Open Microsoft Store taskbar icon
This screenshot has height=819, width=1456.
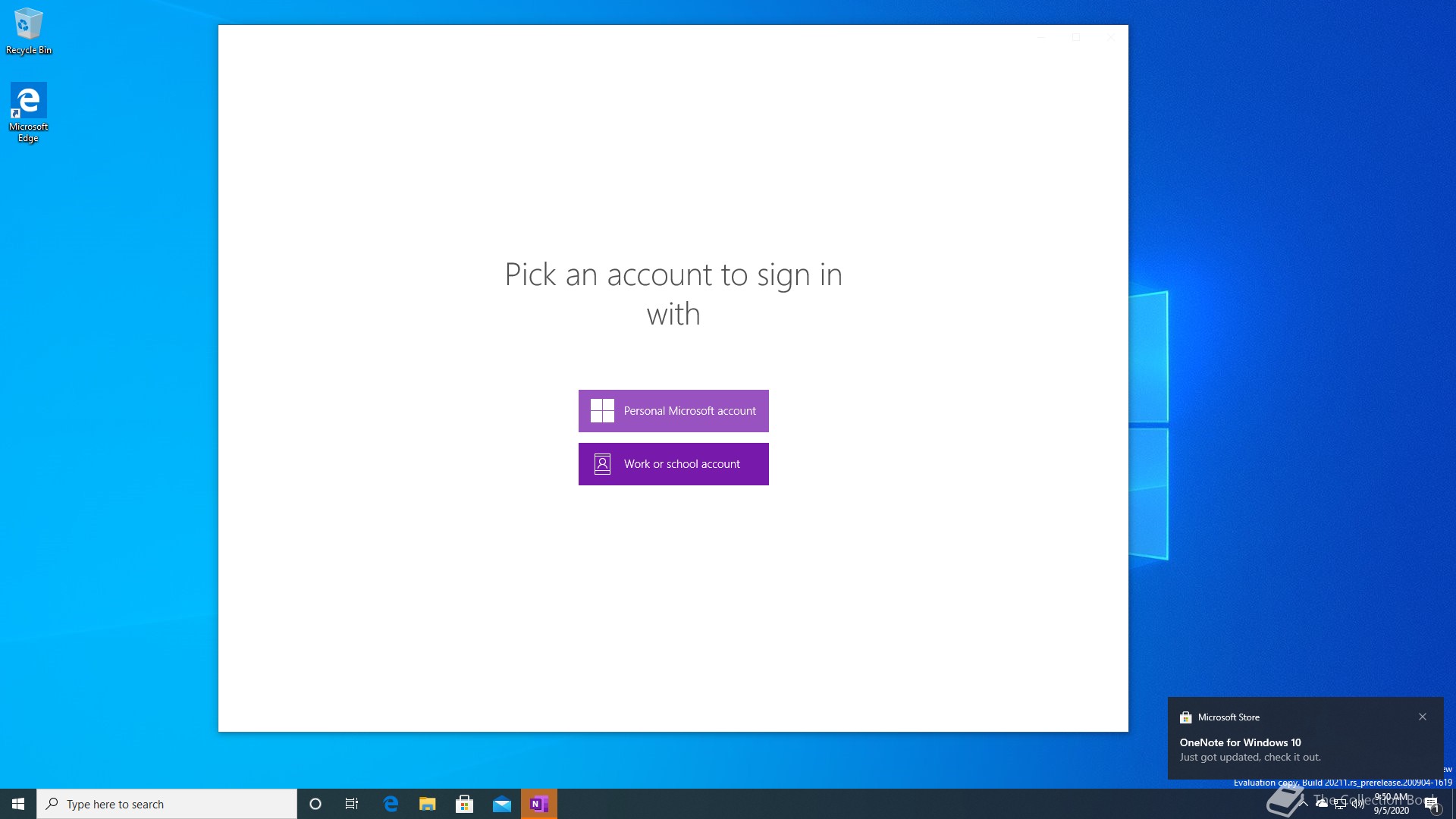465,804
